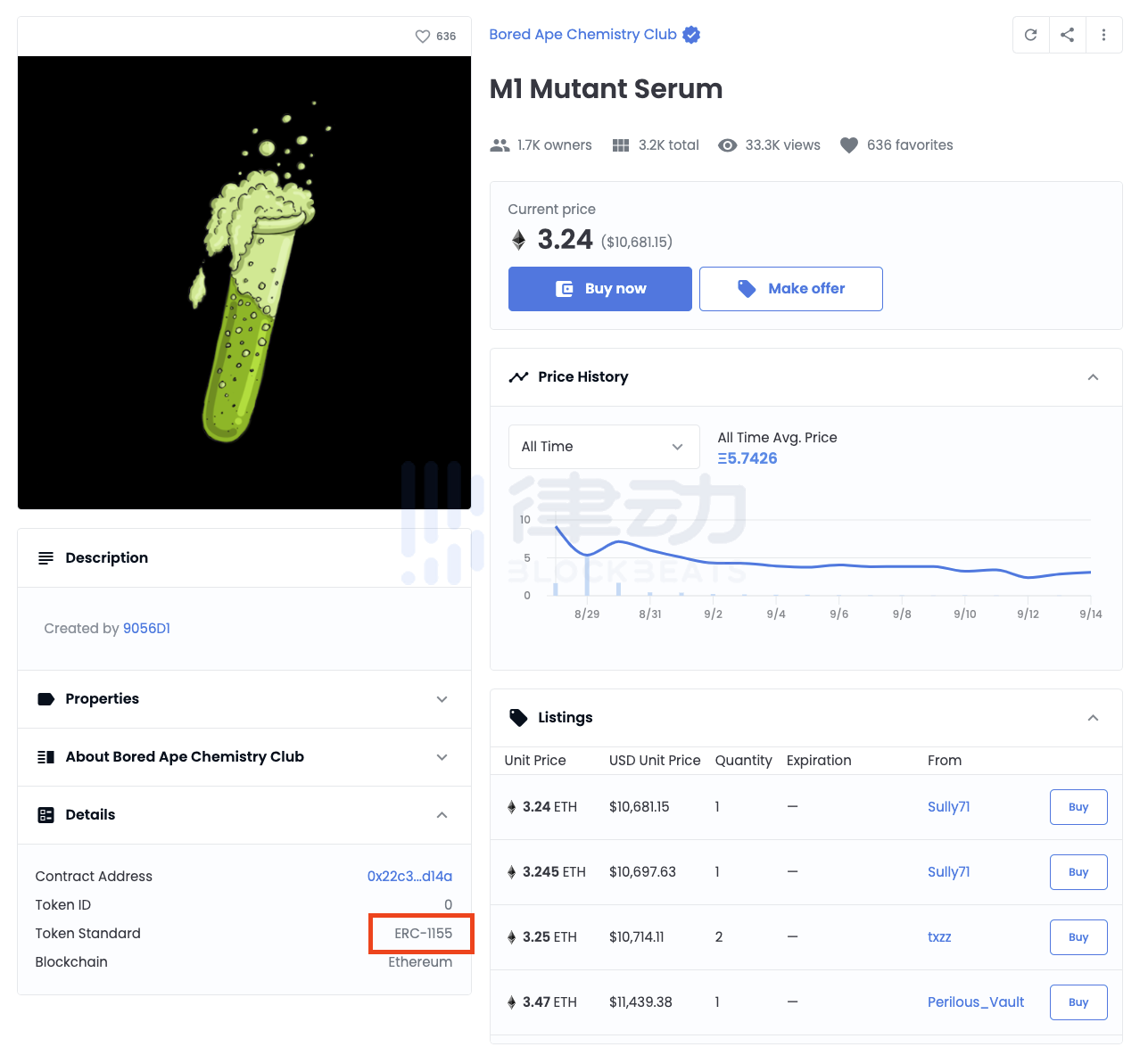The height and width of the screenshot is (1047, 1148).
Task: Click the Make offer button
Action: click(x=791, y=289)
